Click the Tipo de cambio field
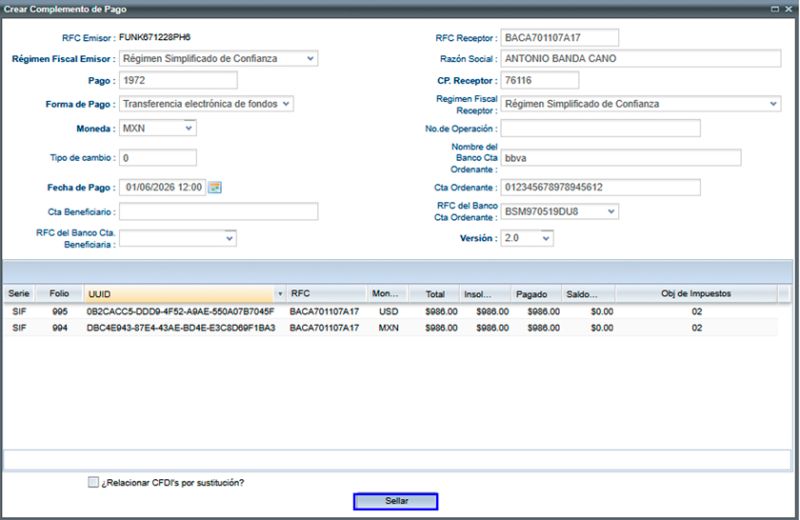The image size is (800, 520). (158, 158)
